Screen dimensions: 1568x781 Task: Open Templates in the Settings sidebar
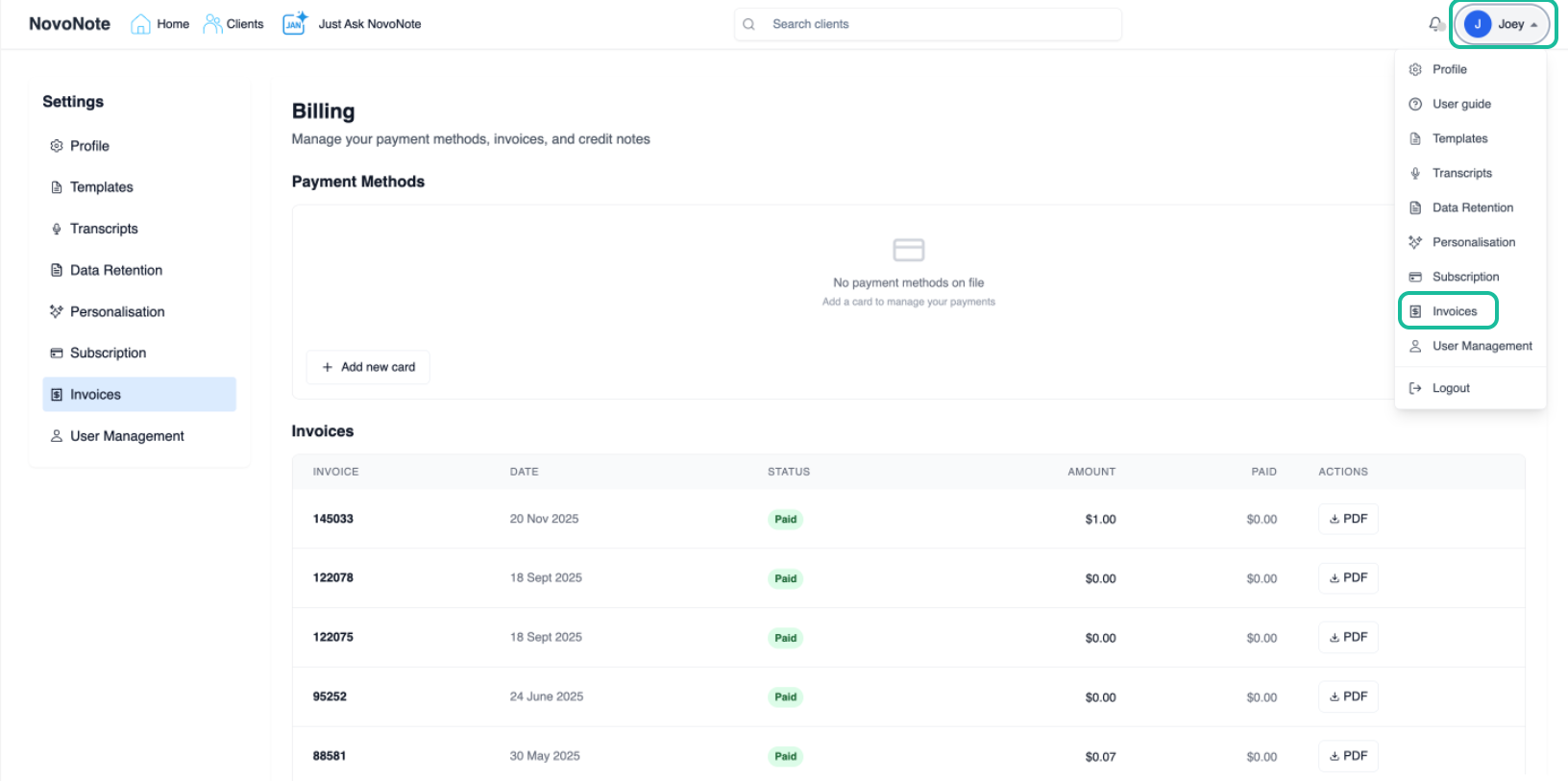tap(101, 187)
